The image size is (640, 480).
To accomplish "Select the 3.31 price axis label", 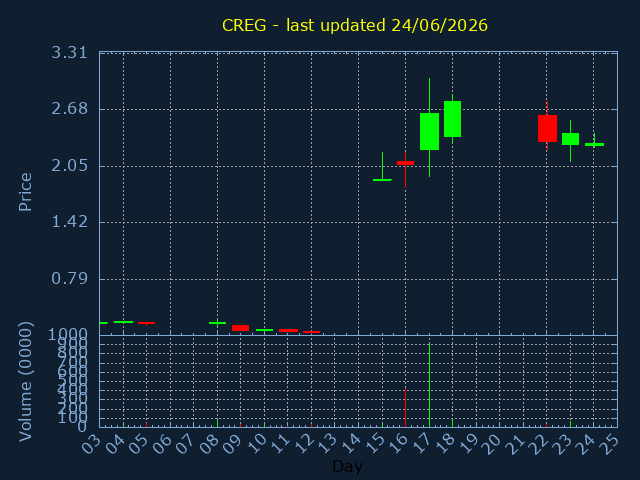I will (x=69, y=53).
